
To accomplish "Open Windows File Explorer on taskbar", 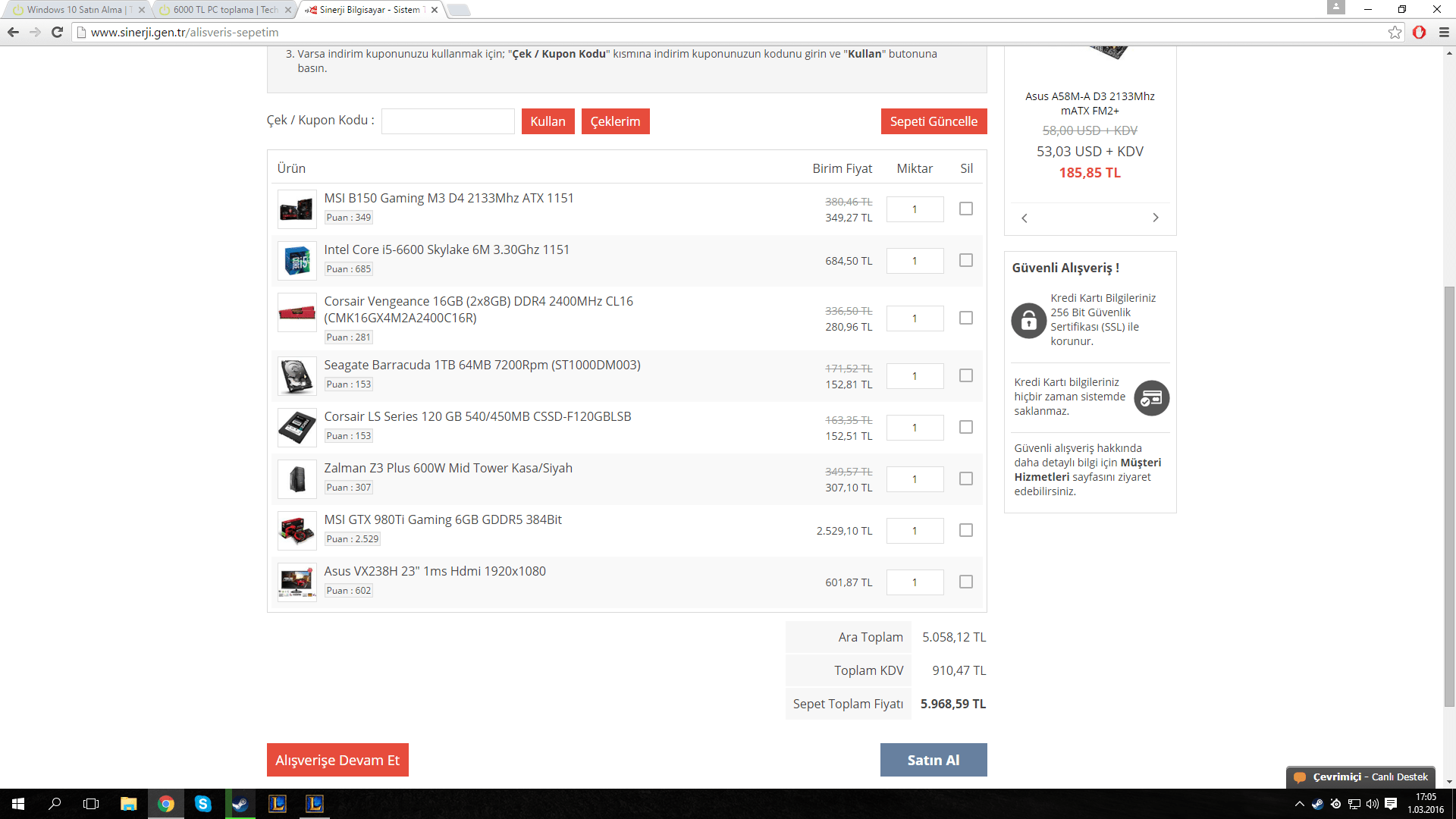I will click(x=129, y=804).
